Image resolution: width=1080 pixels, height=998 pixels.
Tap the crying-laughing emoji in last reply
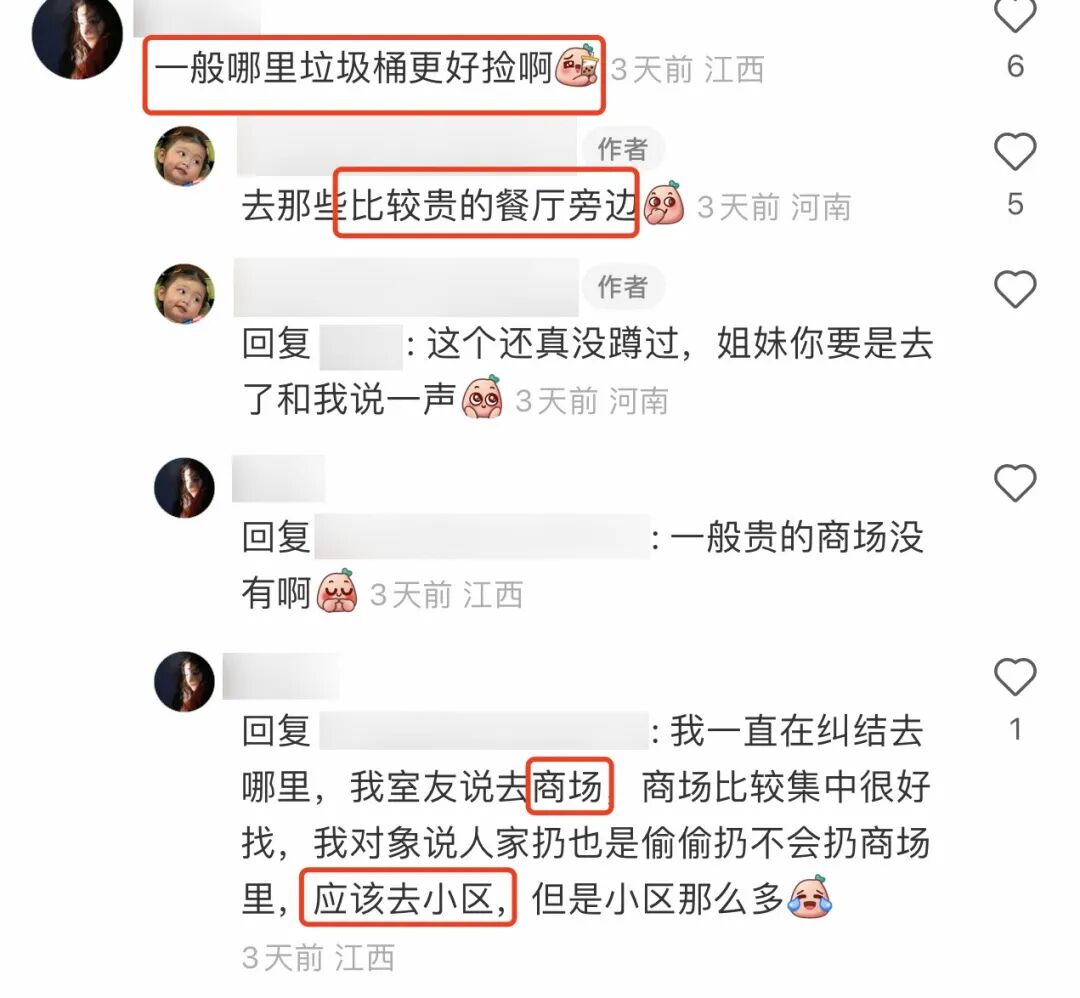(x=810, y=897)
